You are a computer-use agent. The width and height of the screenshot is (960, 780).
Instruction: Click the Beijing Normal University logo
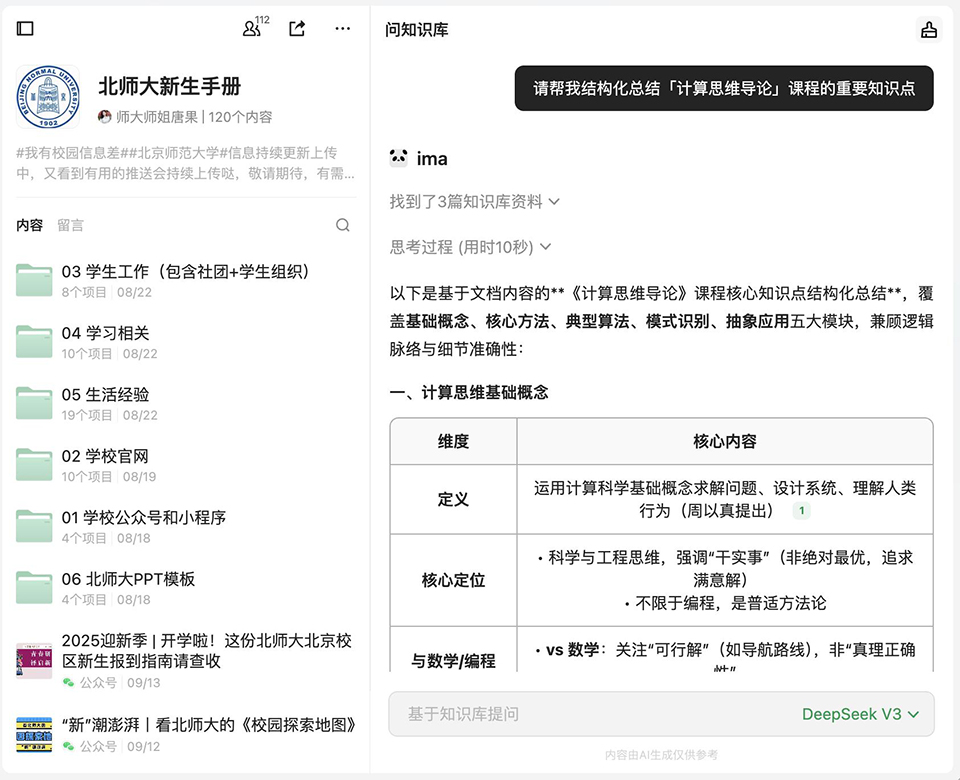click(x=48, y=98)
